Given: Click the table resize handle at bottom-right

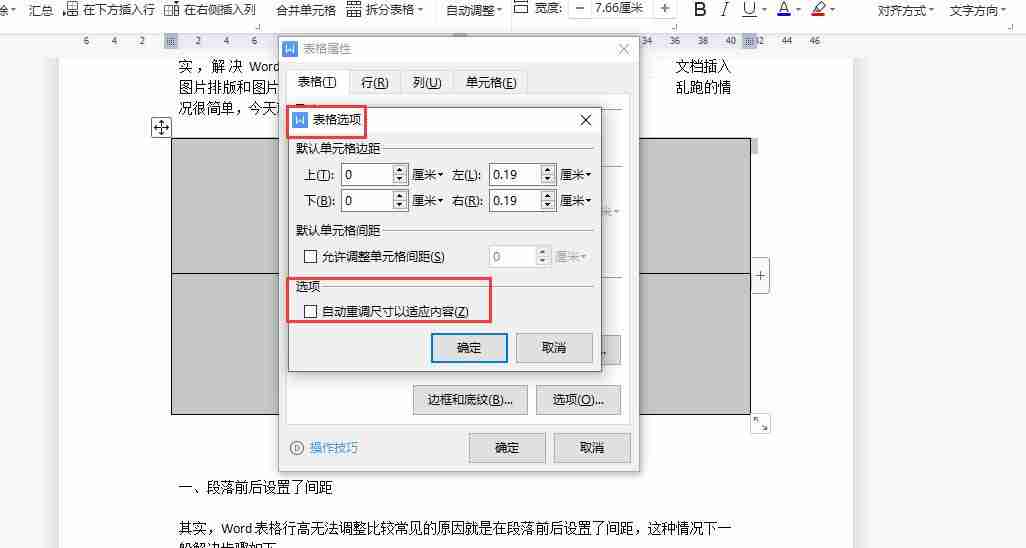Looking at the screenshot, I should [x=760, y=424].
